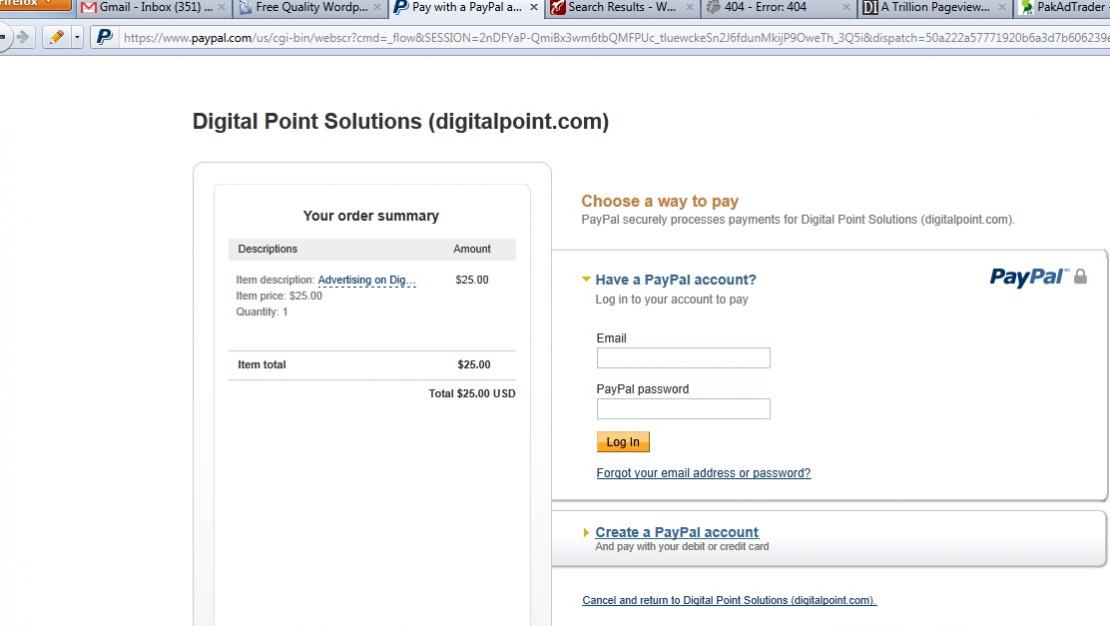Focus the PayPal password field
The image size is (1110, 626).
(683, 409)
